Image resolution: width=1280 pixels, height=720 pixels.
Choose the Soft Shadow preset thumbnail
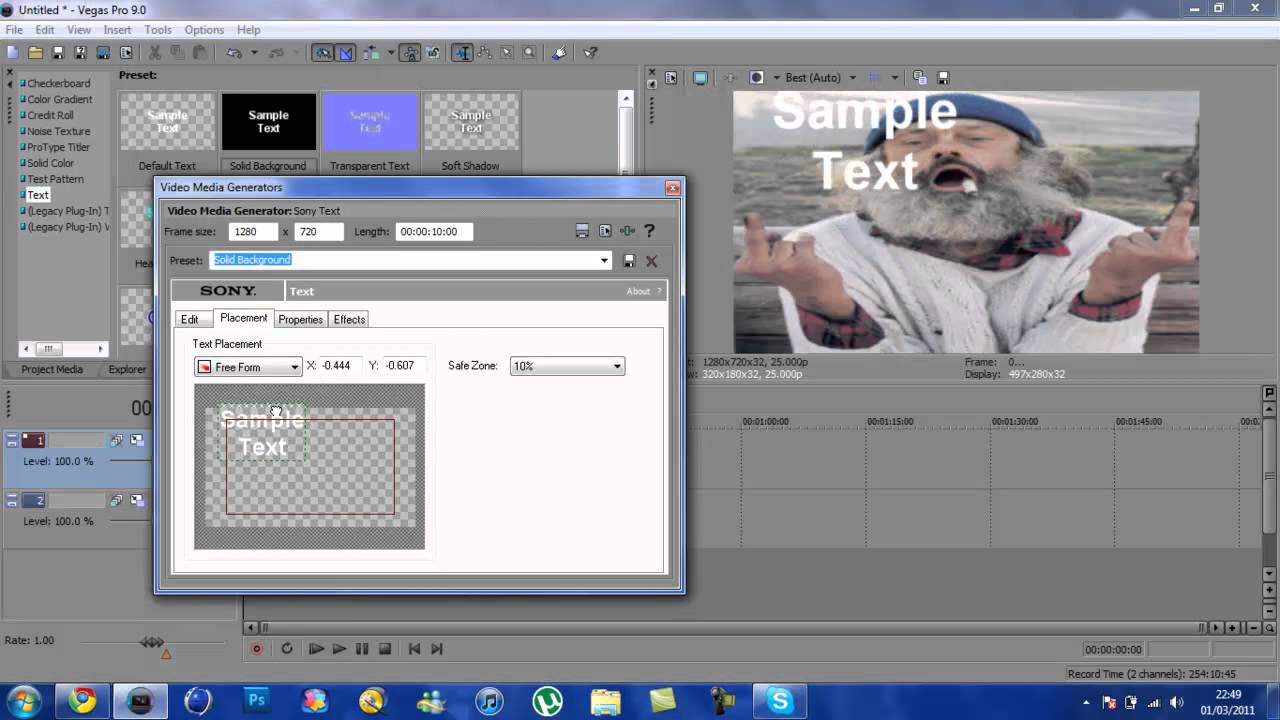click(471, 123)
